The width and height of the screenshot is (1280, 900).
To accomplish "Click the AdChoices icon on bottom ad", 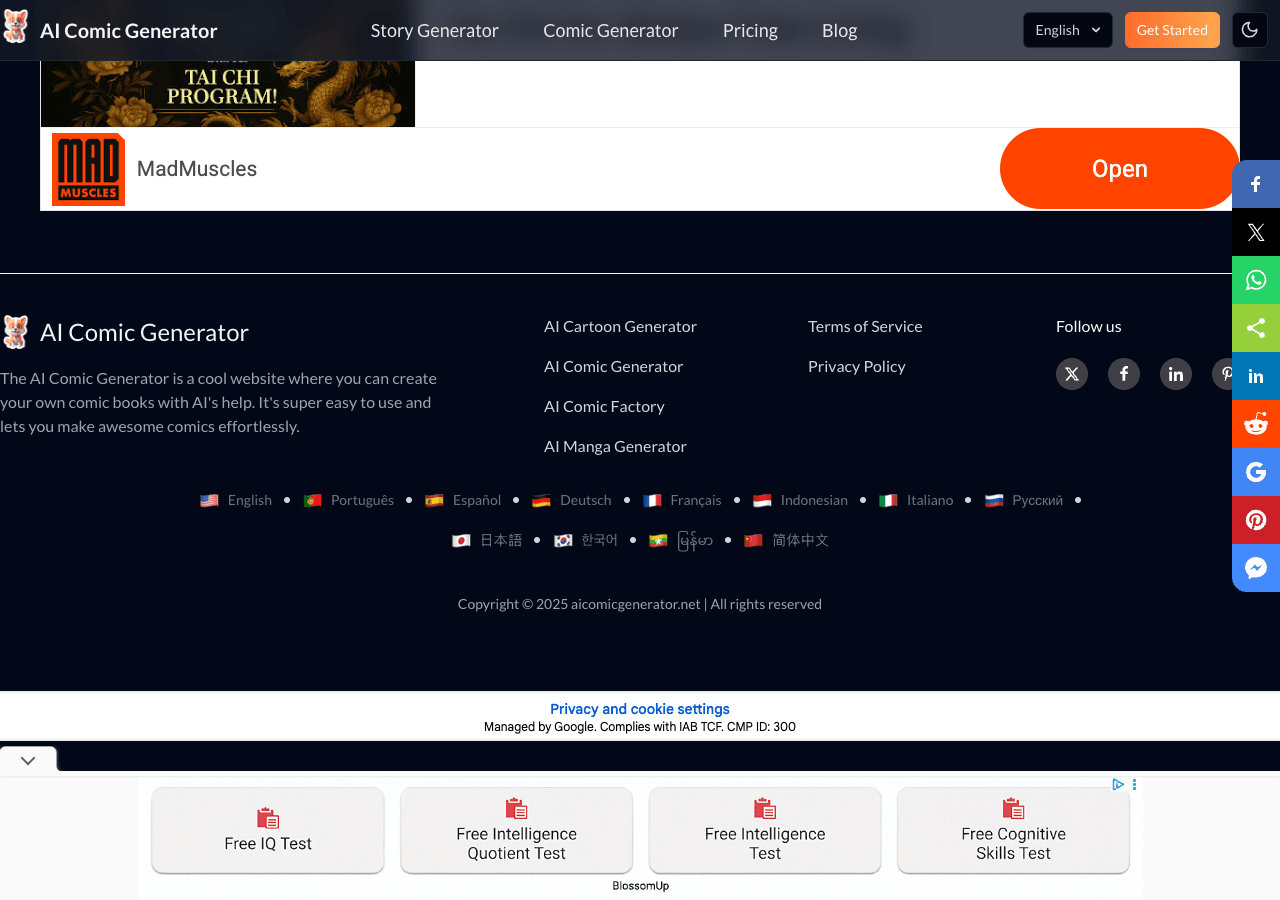I will click(x=1119, y=785).
